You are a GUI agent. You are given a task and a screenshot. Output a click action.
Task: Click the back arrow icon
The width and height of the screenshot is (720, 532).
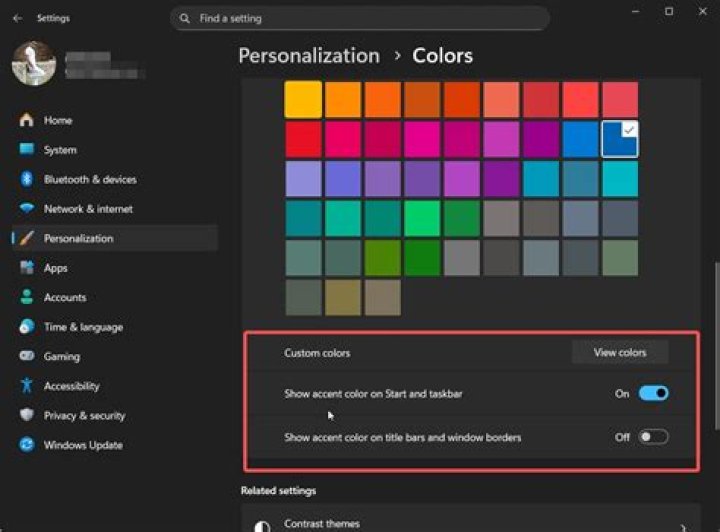click(x=17, y=18)
